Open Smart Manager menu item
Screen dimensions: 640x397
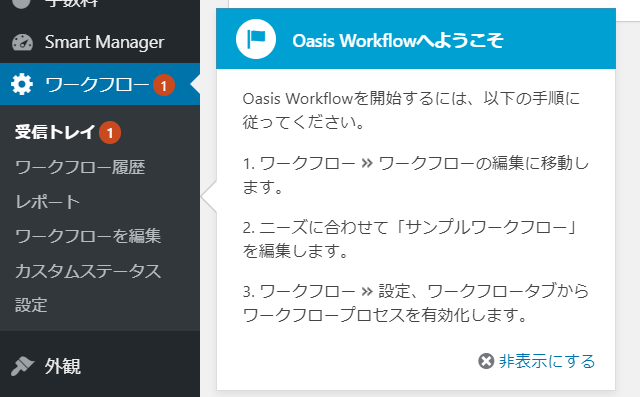tap(100, 42)
